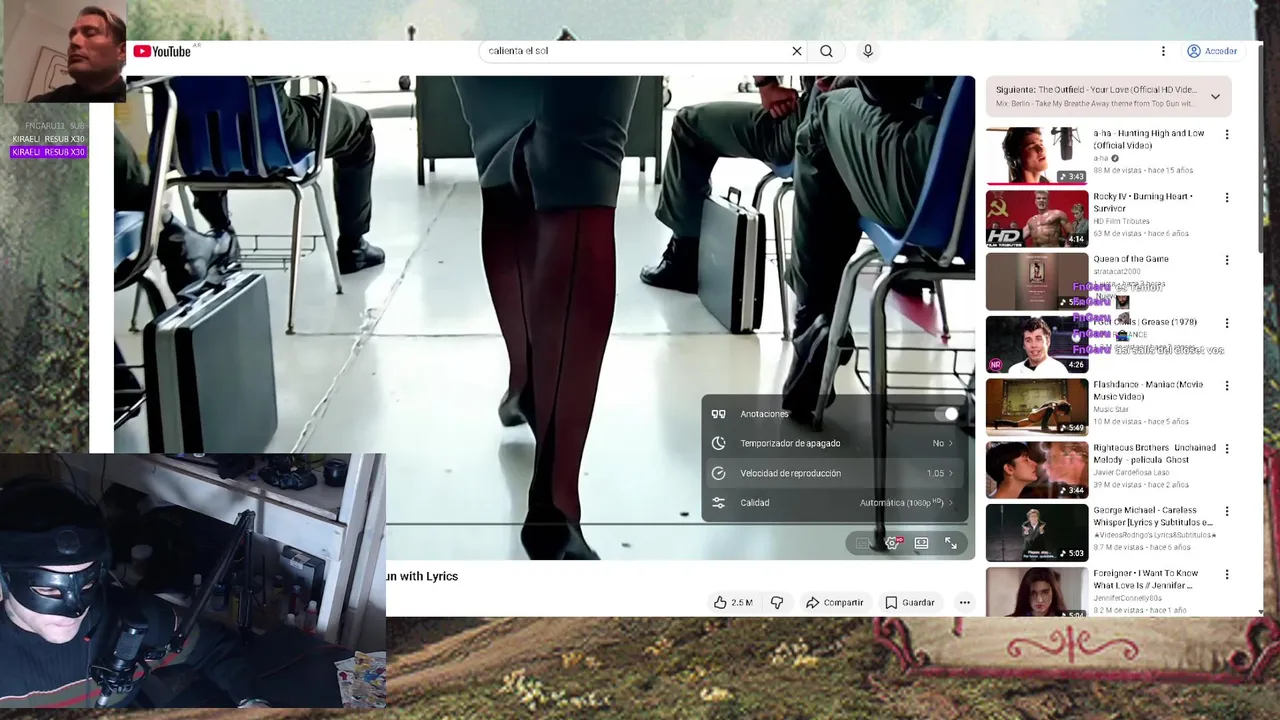Click the 'a-ha' channel name
Screen dimensions: 1280x720
[1101, 158]
